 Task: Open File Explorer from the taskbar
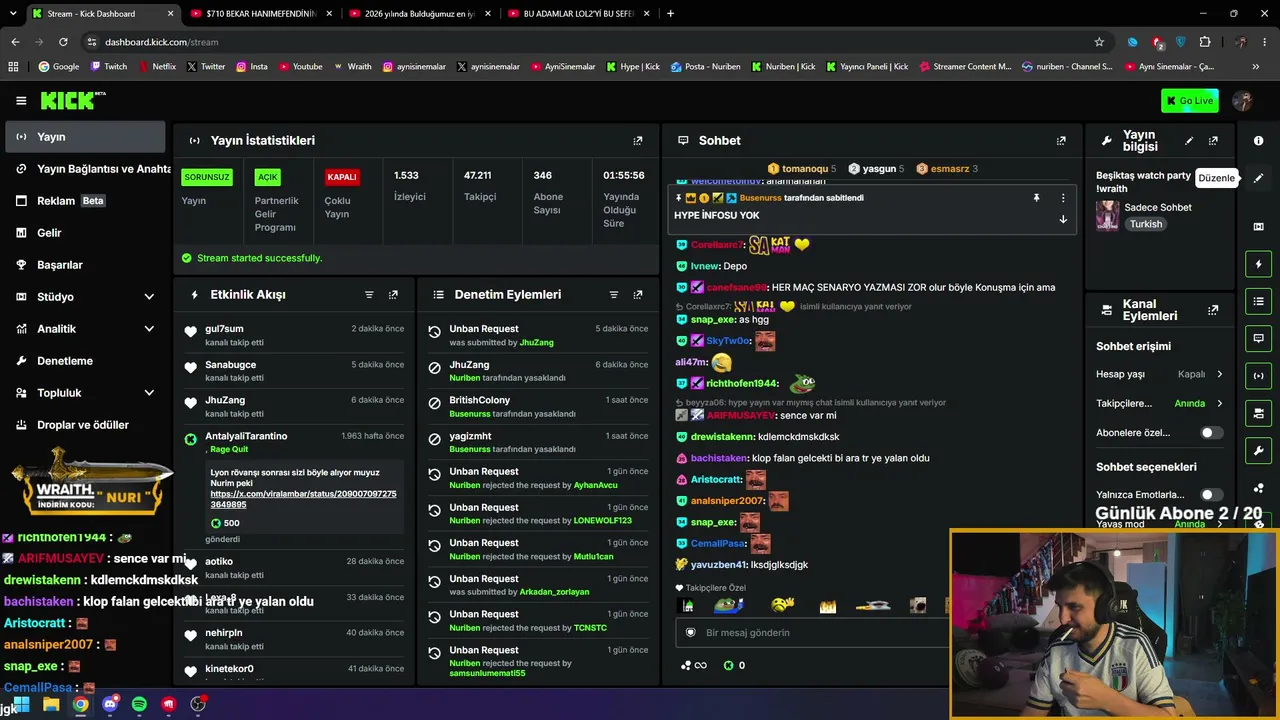click(x=51, y=704)
